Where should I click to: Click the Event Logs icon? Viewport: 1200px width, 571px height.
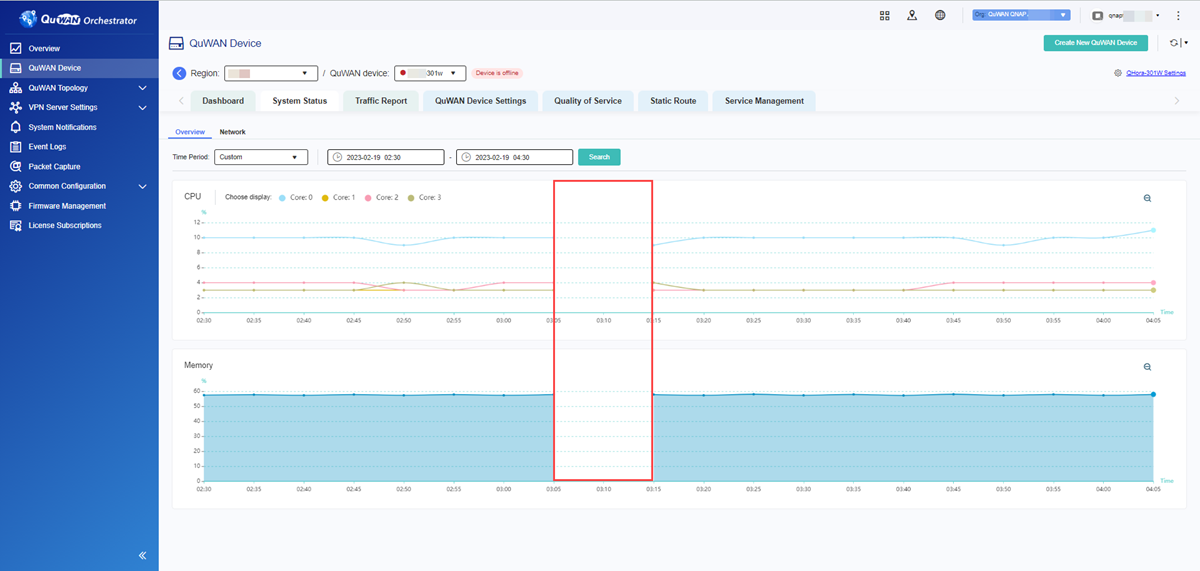pyautogui.click(x=15, y=147)
